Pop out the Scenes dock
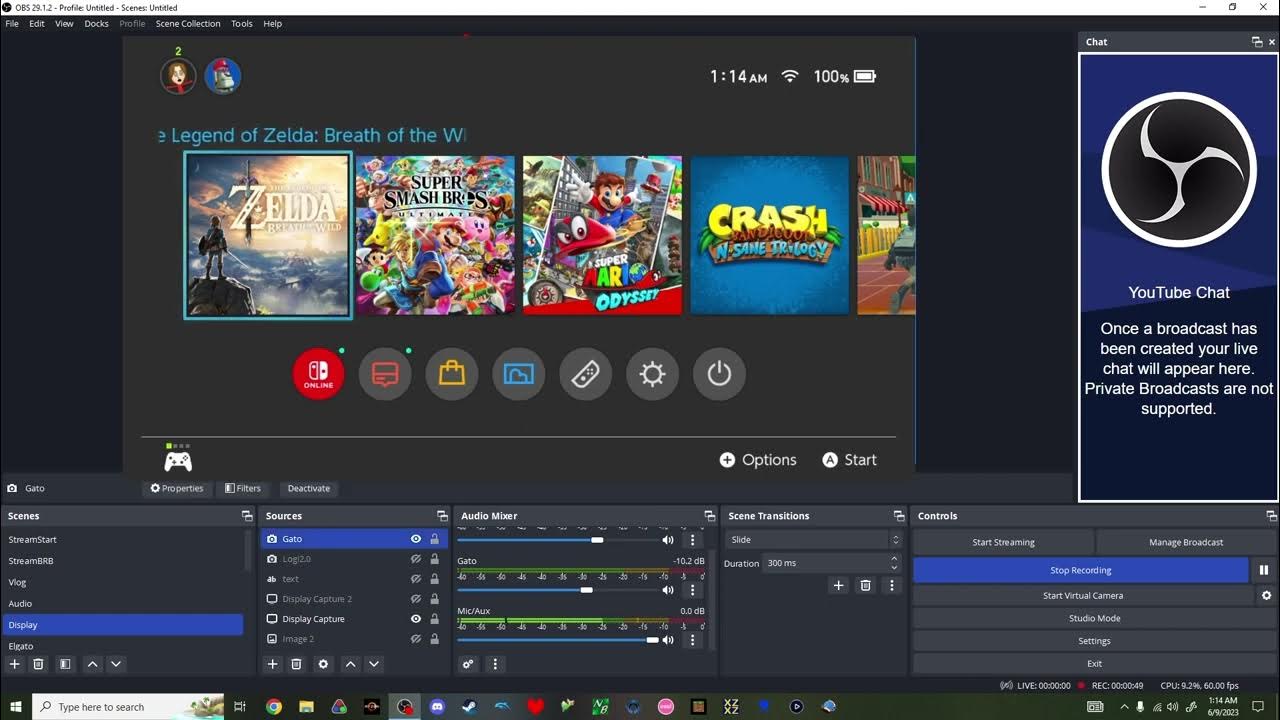Image resolution: width=1280 pixels, height=720 pixels. tap(247, 516)
